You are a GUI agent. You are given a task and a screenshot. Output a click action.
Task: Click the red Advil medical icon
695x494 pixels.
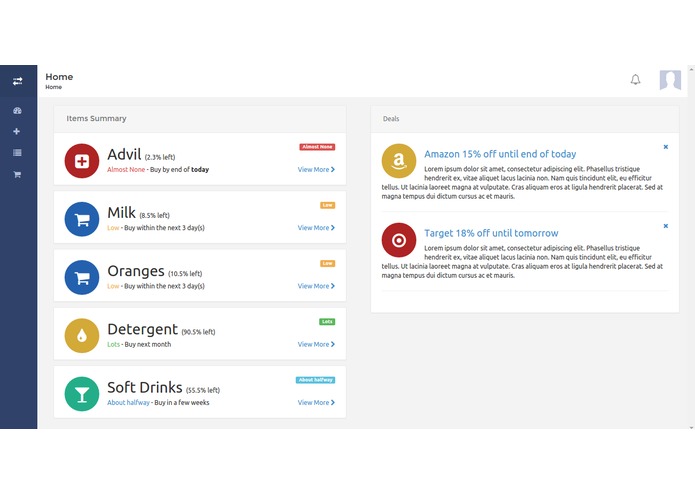coord(82,161)
